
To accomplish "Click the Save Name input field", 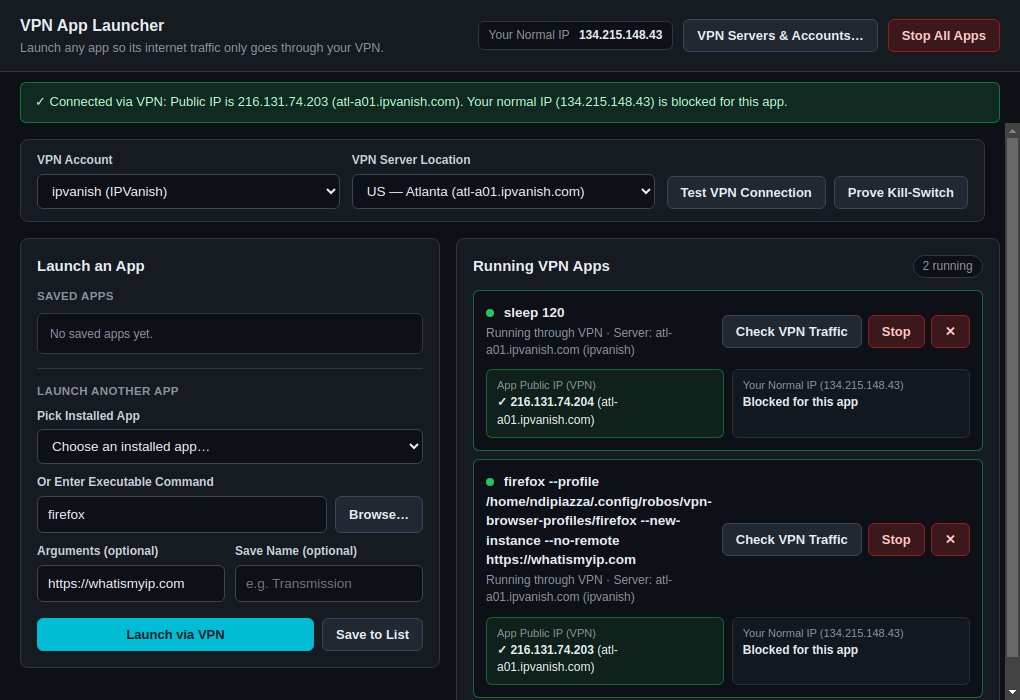I will pos(329,584).
